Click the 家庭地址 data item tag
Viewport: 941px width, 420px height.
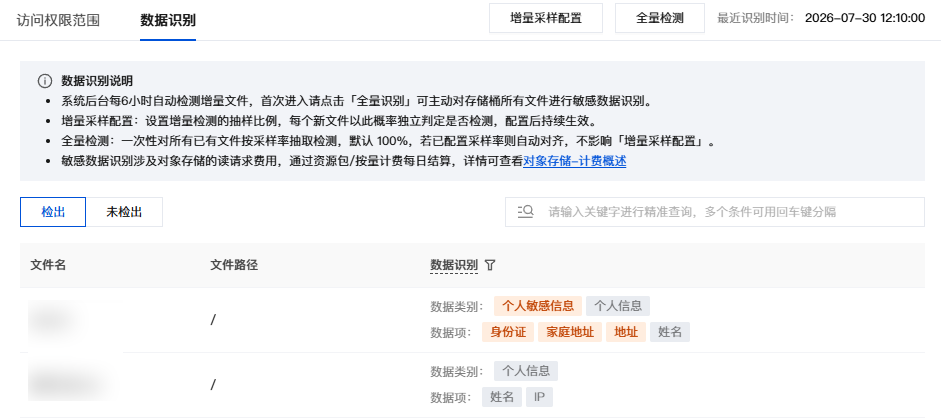[570, 332]
